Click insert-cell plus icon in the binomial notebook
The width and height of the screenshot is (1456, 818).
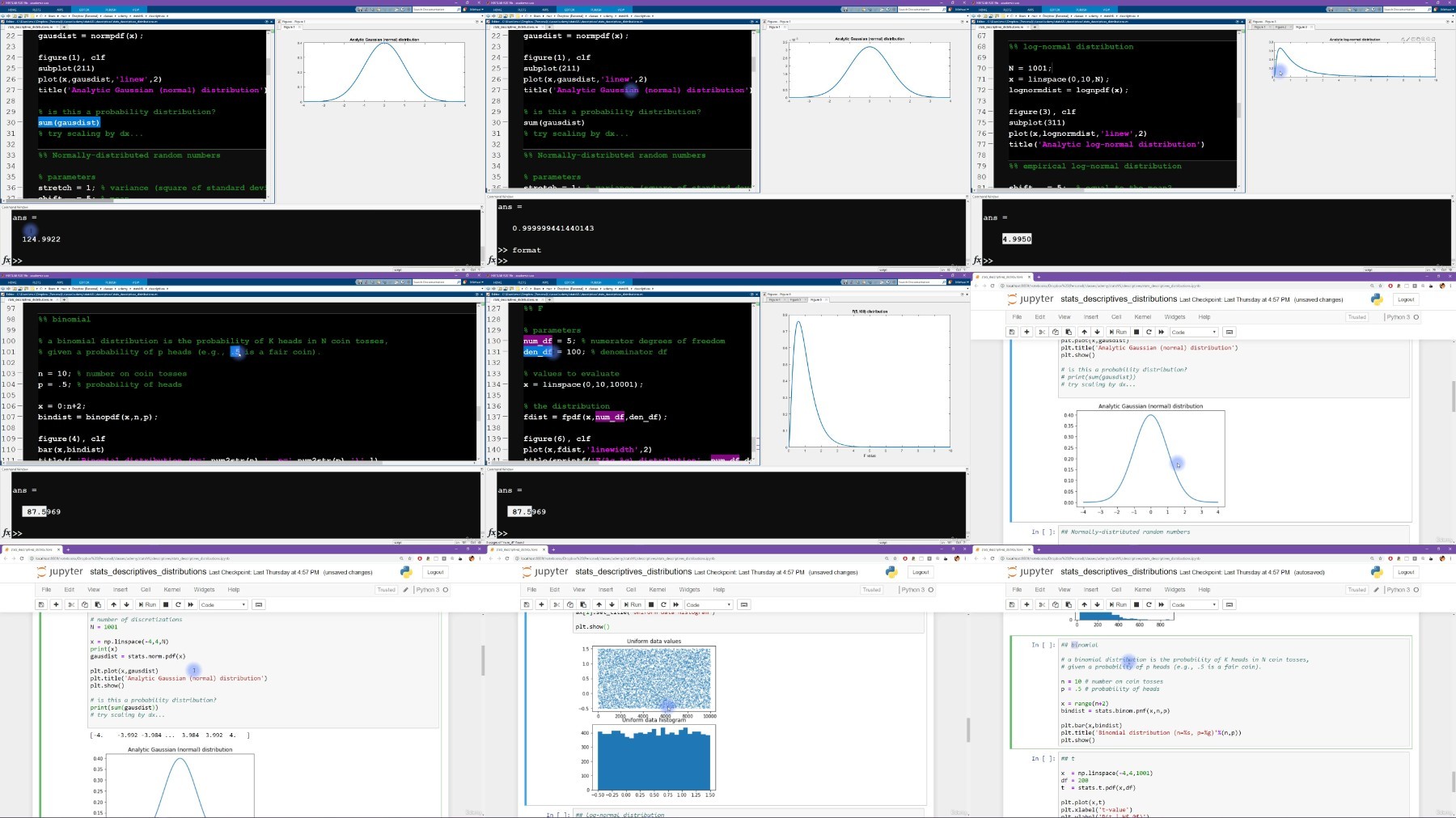[x=1026, y=604]
